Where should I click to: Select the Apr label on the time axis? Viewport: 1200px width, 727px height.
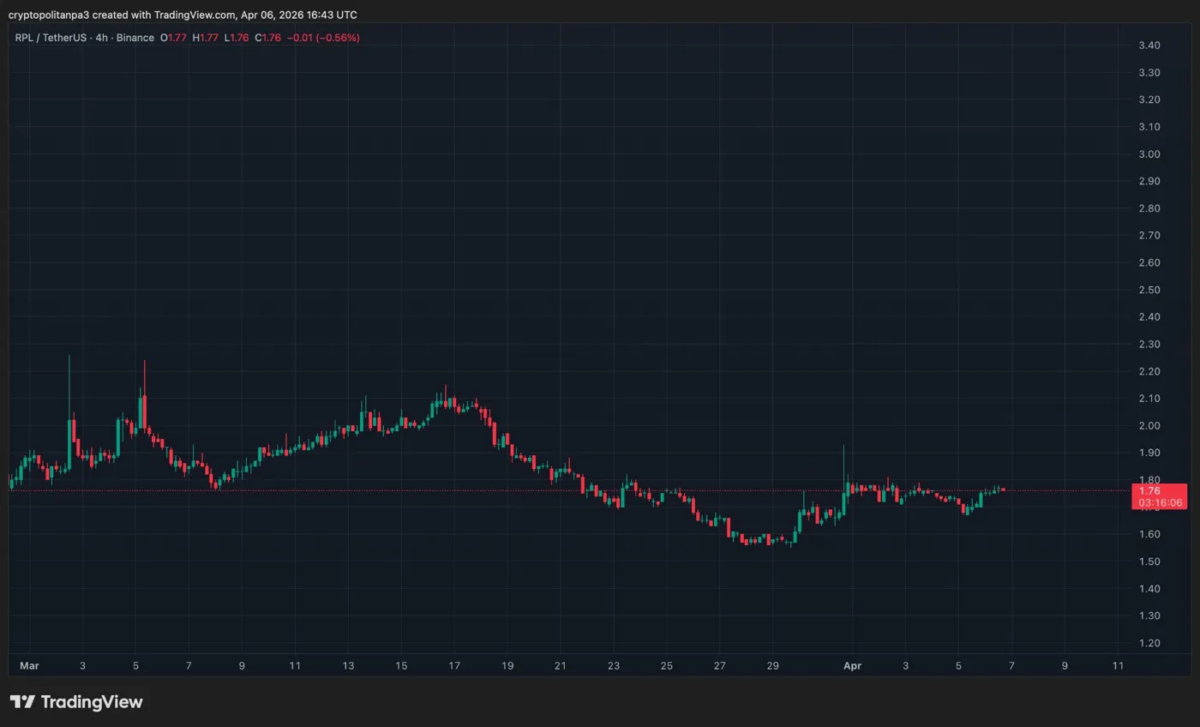pos(852,665)
